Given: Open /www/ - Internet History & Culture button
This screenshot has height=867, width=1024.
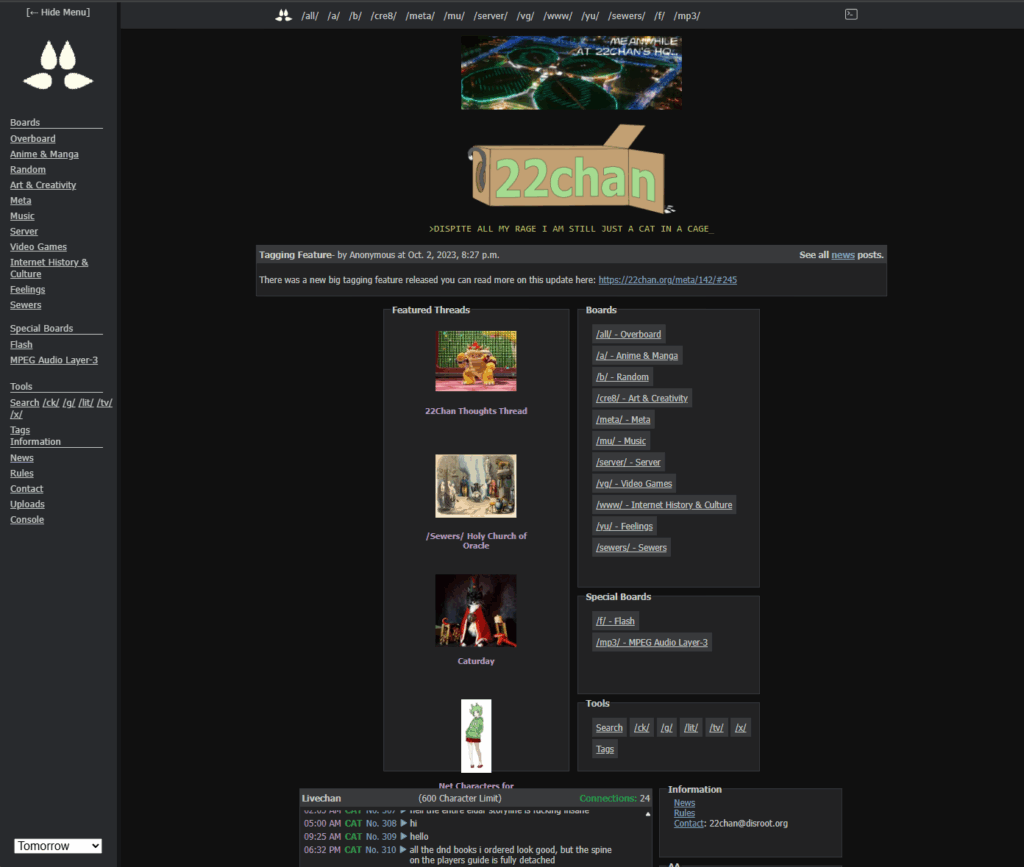Looking at the screenshot, I should point(664,505).
